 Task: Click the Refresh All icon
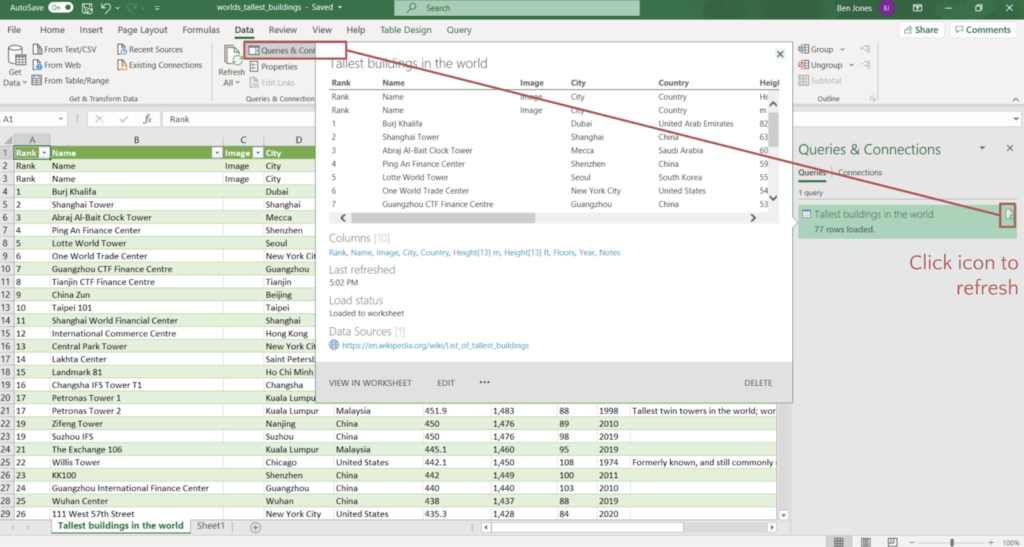pos(232,57)
